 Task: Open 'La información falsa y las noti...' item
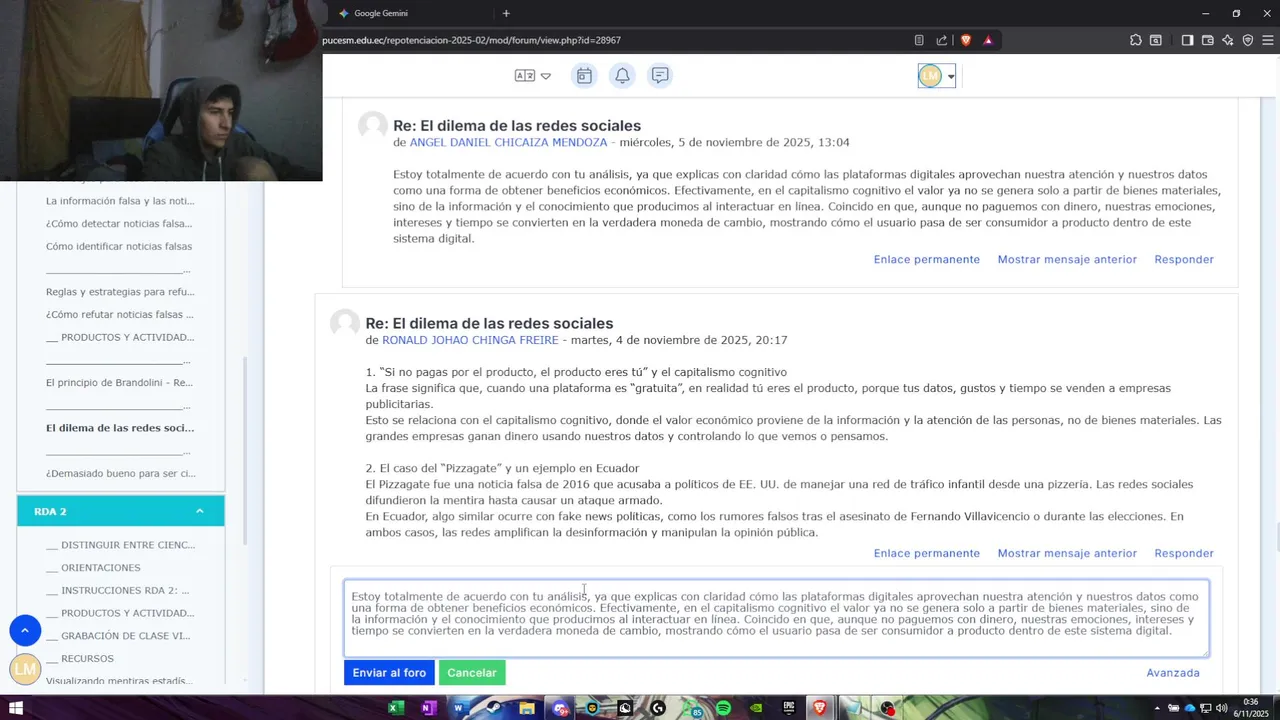[120, 201]
